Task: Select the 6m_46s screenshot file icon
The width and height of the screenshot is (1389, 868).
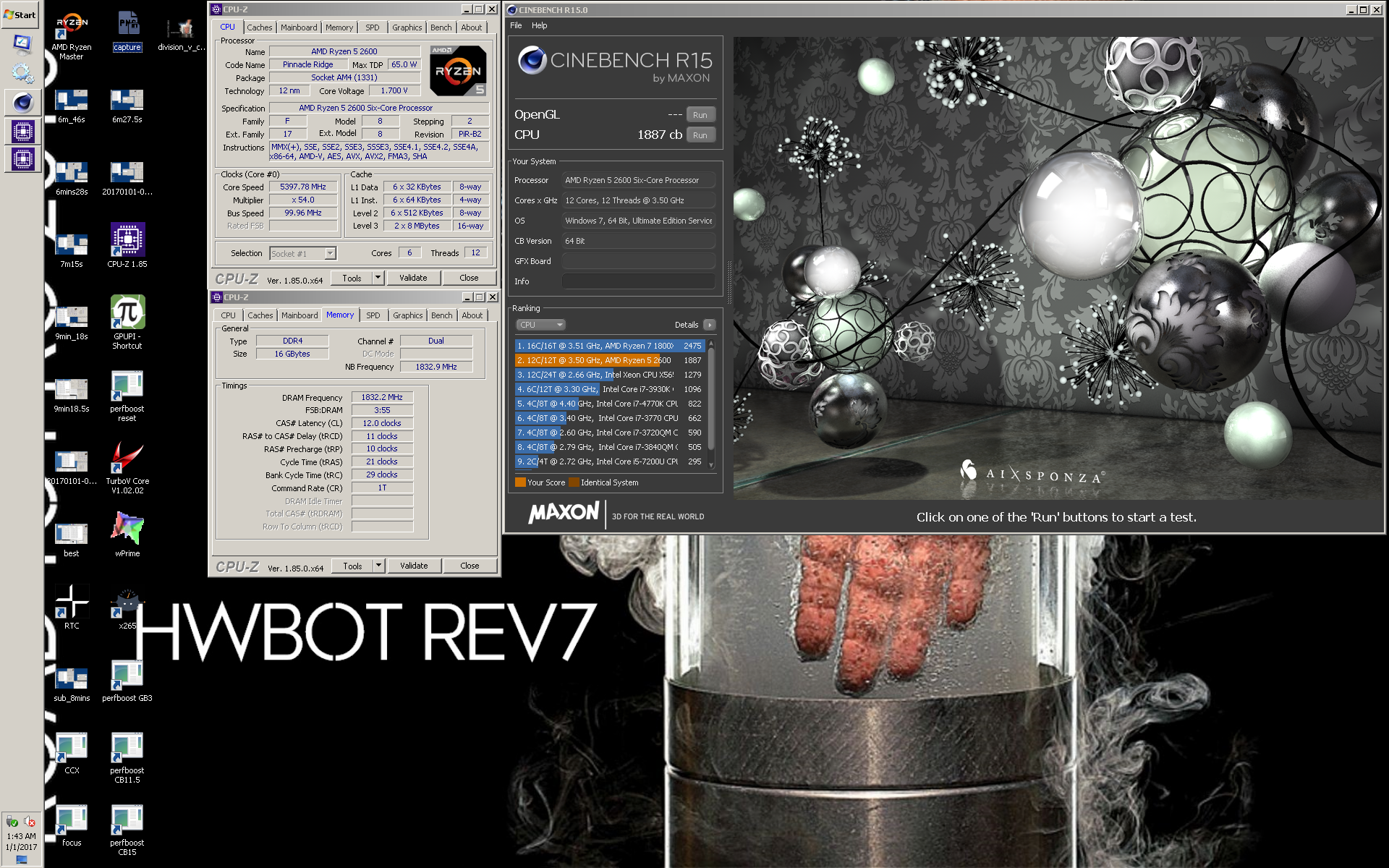Action: pyautogui.click(x=71, y=106)
